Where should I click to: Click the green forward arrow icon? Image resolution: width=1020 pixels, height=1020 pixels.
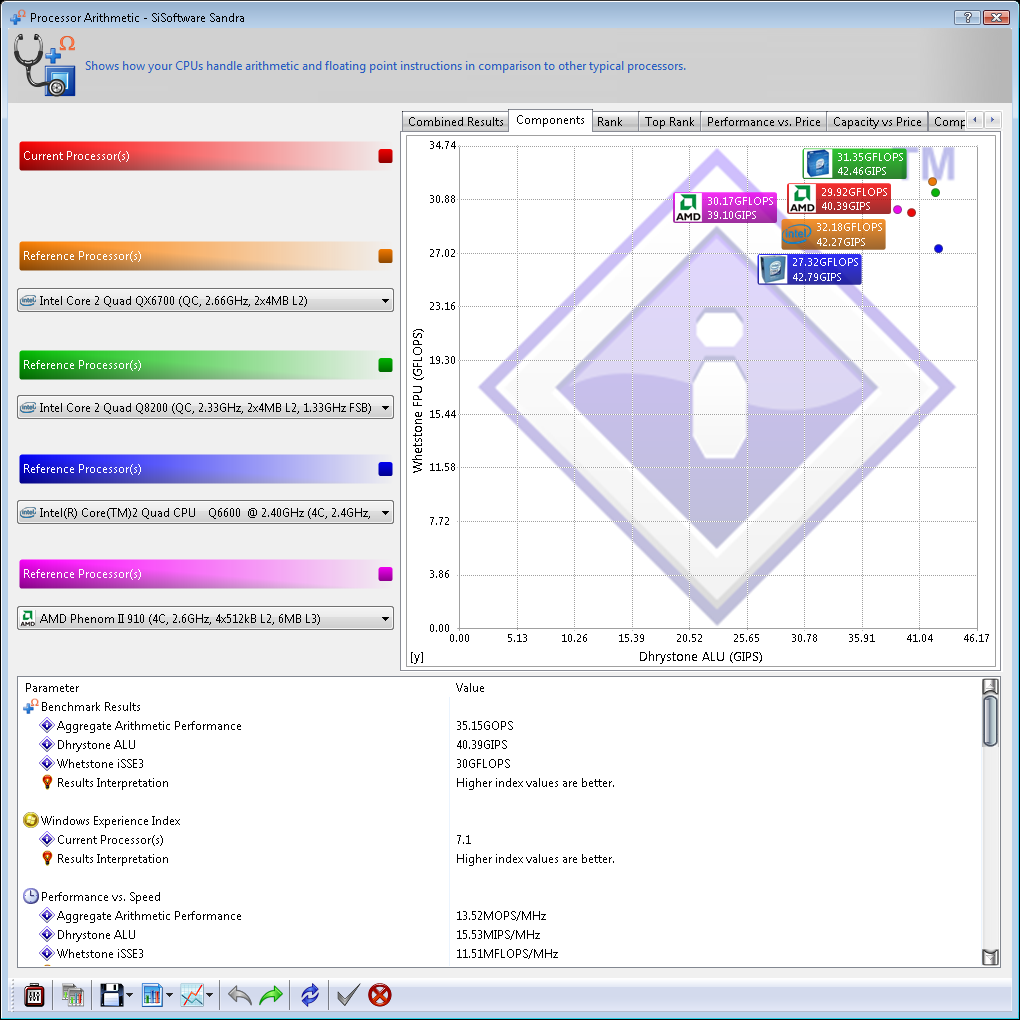click(271, 995)
